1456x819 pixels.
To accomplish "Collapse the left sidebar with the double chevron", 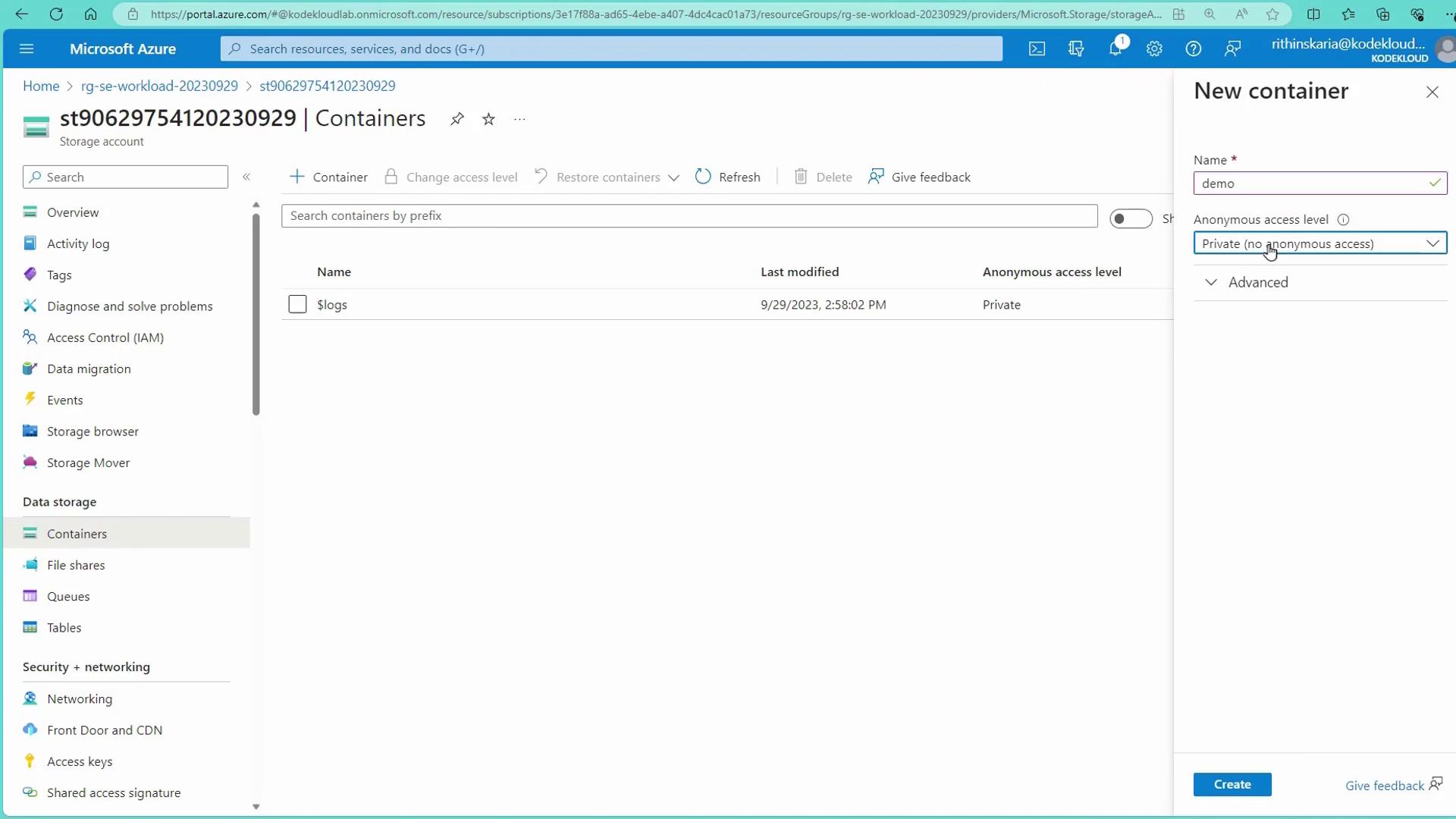I will (246, 177).
